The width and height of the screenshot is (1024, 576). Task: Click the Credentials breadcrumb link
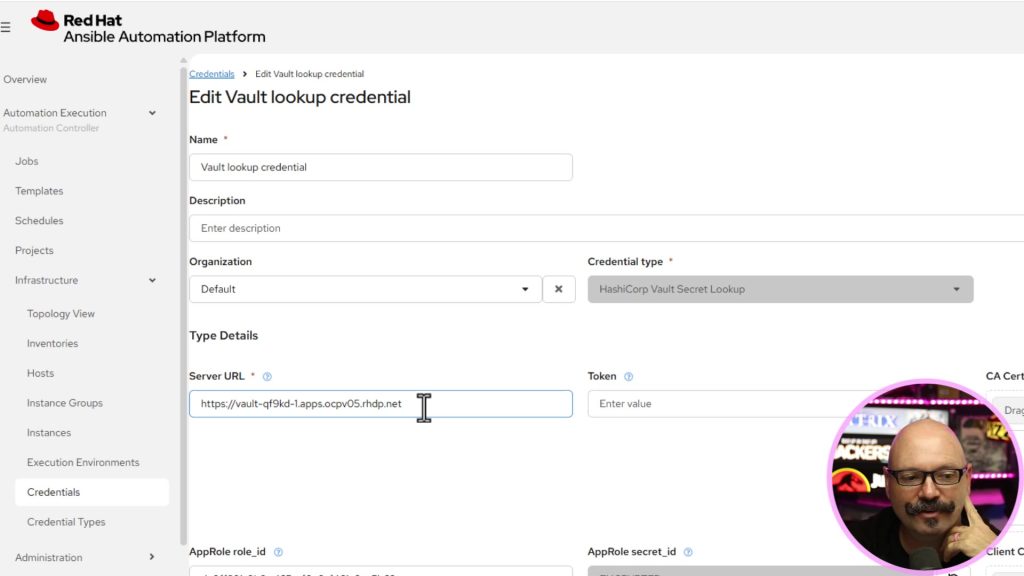pyautogui.click(x=212, y=74)
